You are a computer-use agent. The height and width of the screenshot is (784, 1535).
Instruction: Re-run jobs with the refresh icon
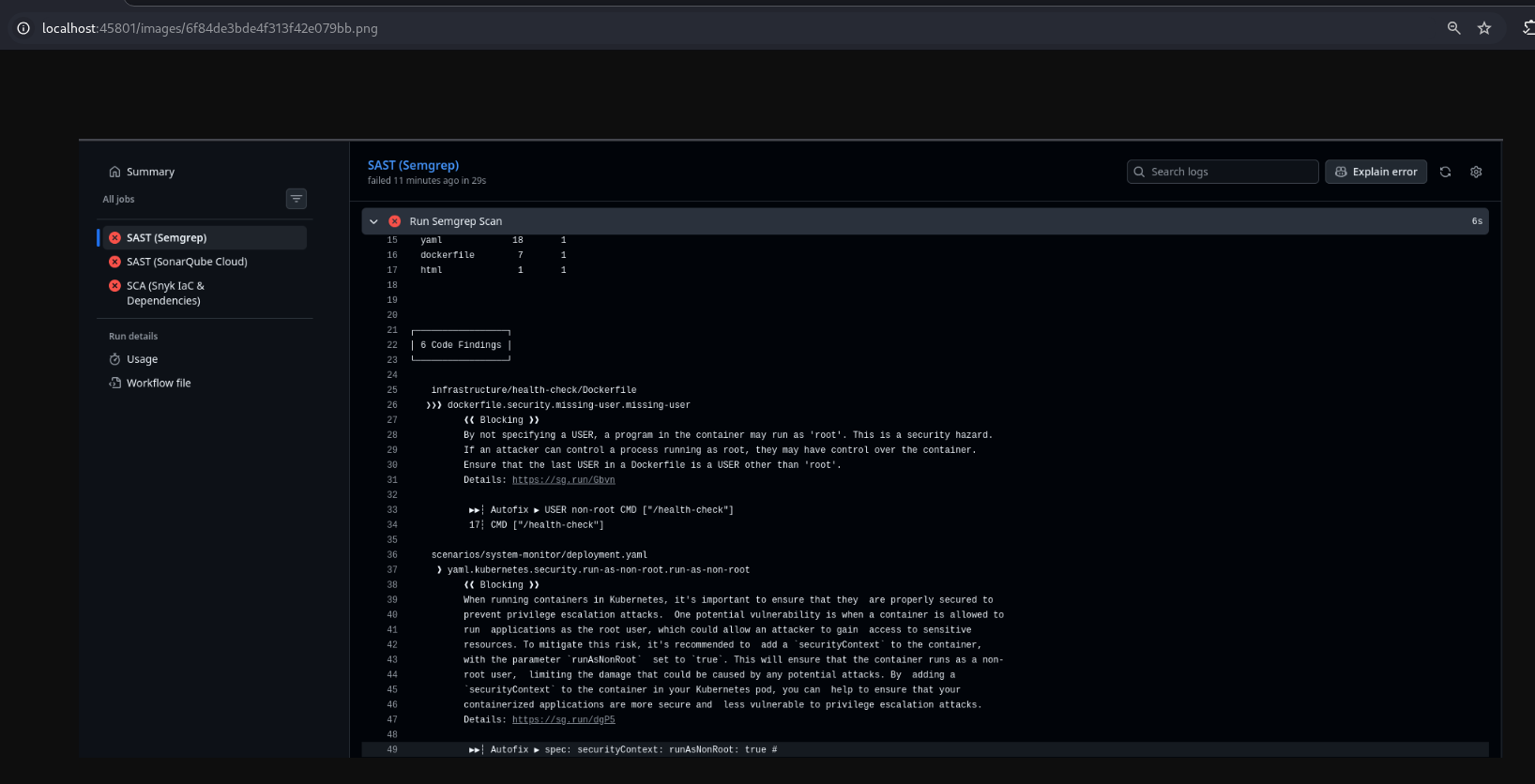[1445, 172]
